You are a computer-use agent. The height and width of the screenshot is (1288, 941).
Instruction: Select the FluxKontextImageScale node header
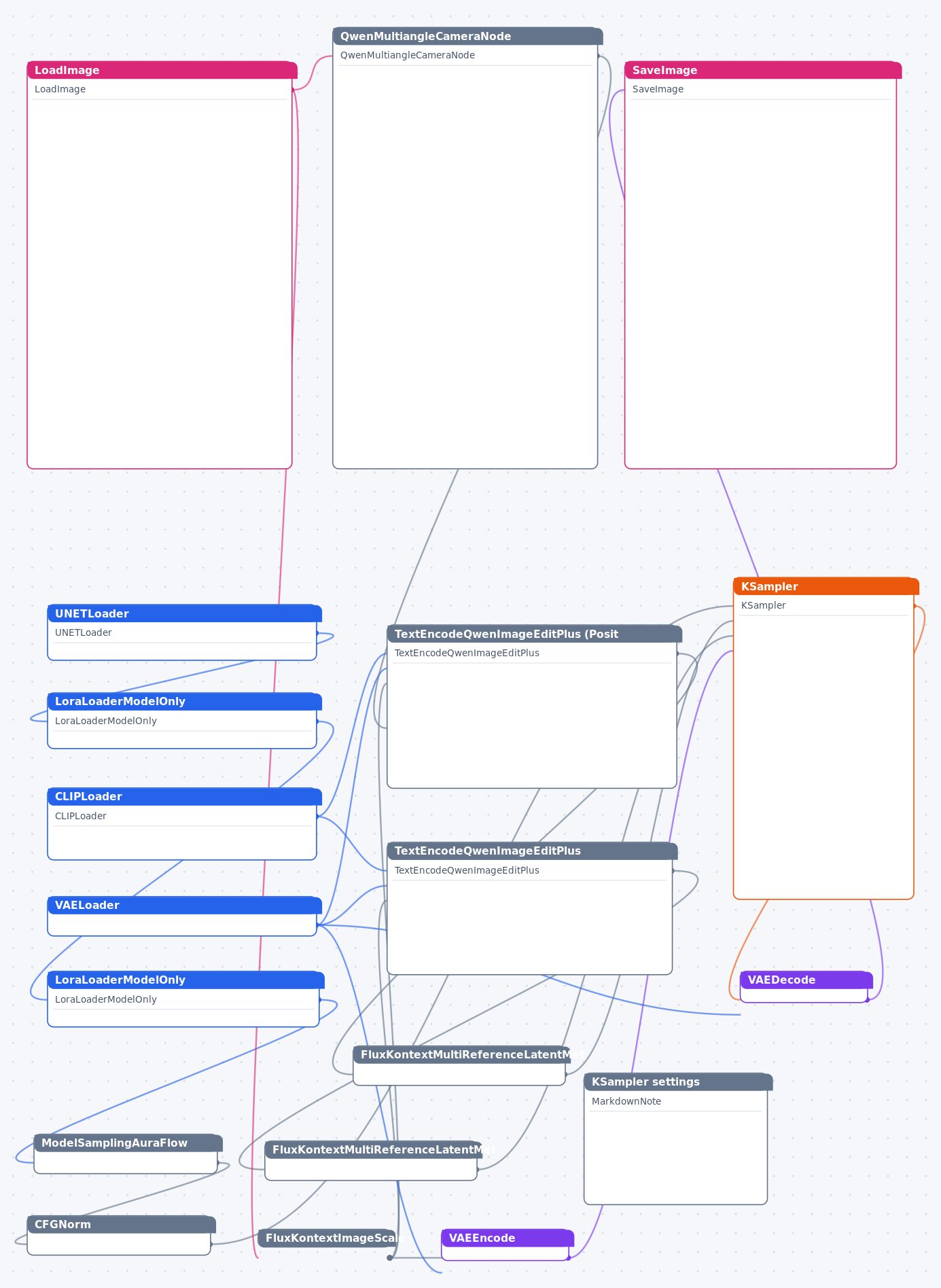click(x=327, y=1238)
